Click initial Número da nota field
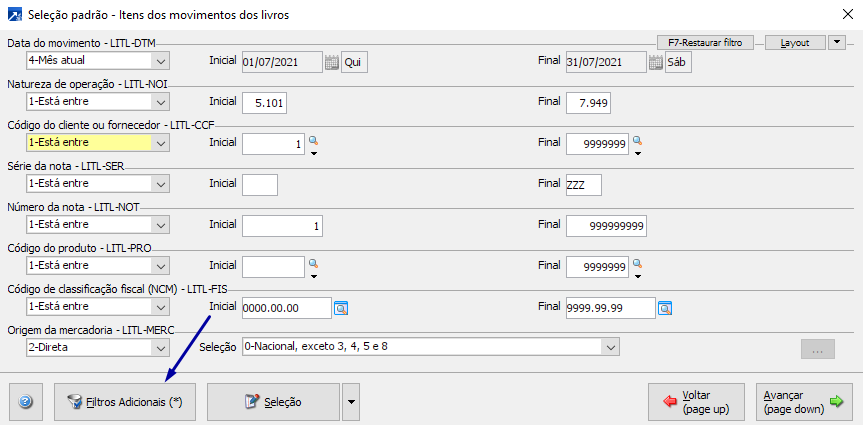Viewport: 863px width, 425px height. [x=283, y=226]
